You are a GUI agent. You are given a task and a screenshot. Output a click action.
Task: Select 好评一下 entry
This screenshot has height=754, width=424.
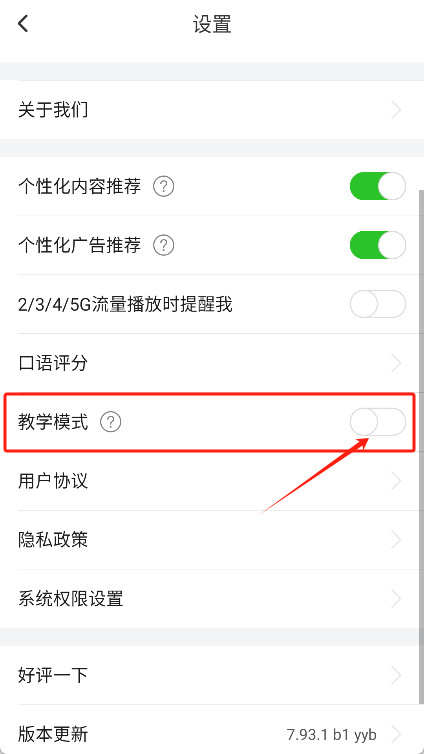click(x=210, y=676)
